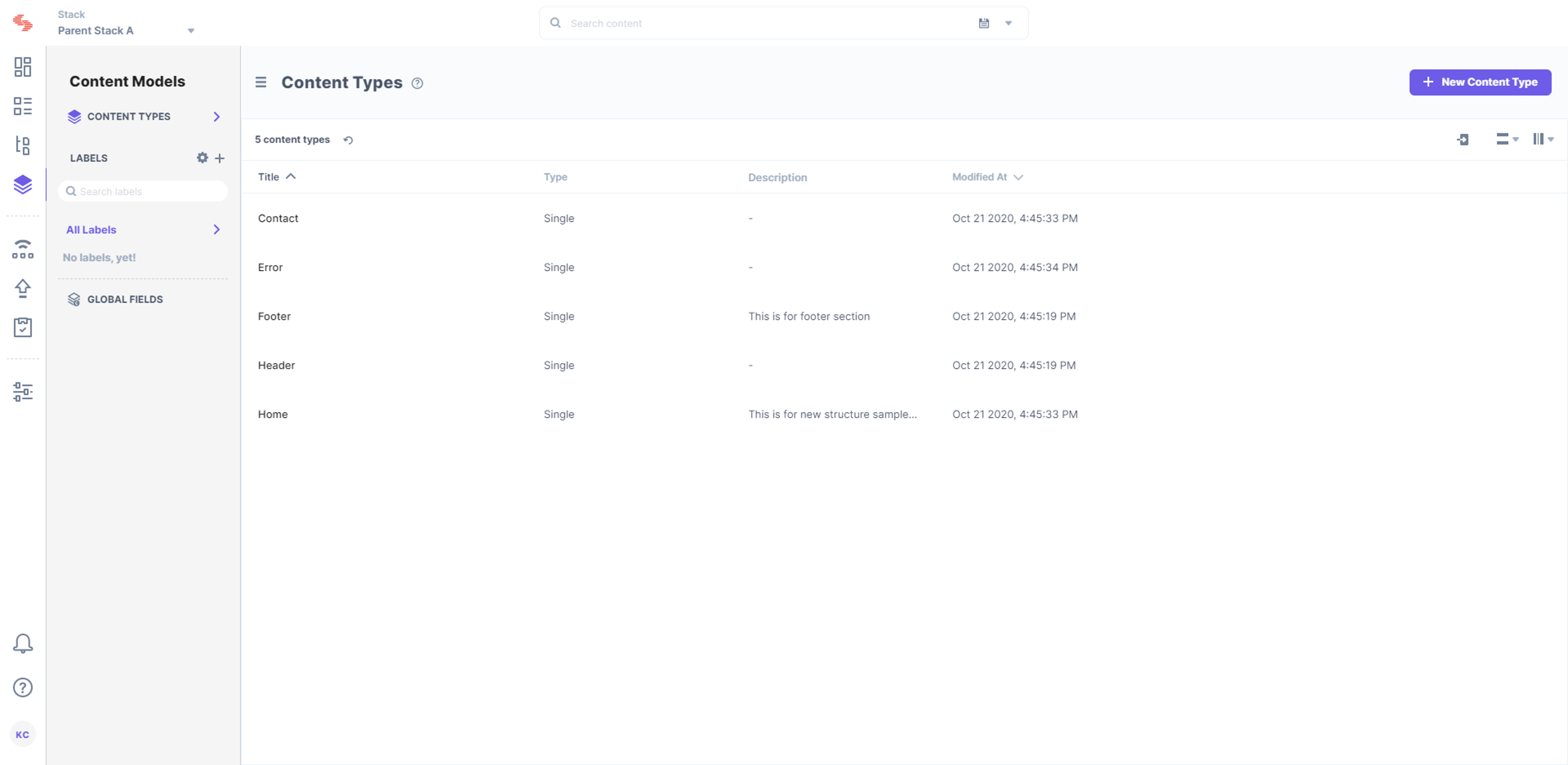Click the Type column header
This screenshot has height=765, width=1568.
(x=555, y=176)
